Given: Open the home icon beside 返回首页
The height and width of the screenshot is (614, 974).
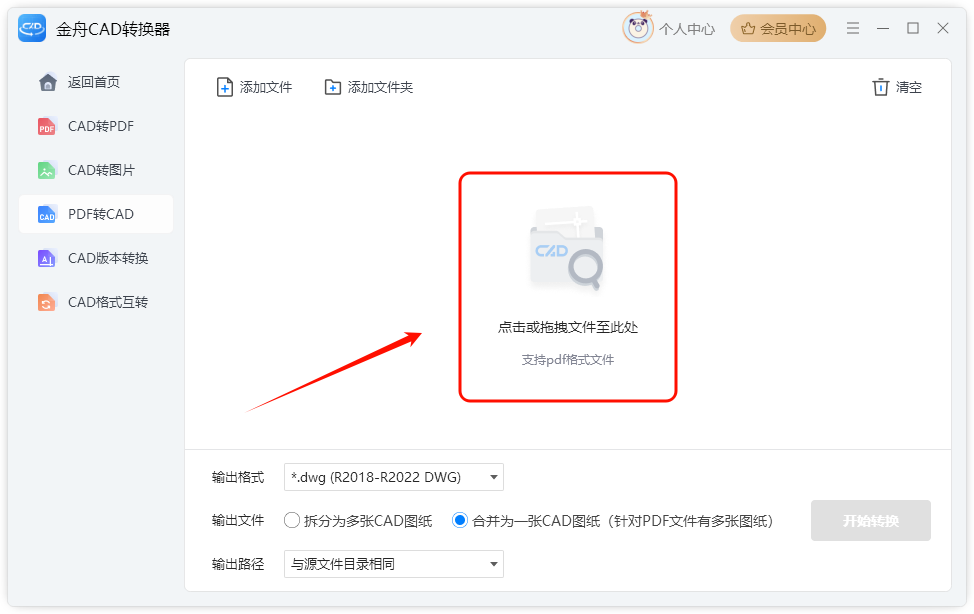Looking at the screenshot, I should pyautogui.click(x=48, y=82).
